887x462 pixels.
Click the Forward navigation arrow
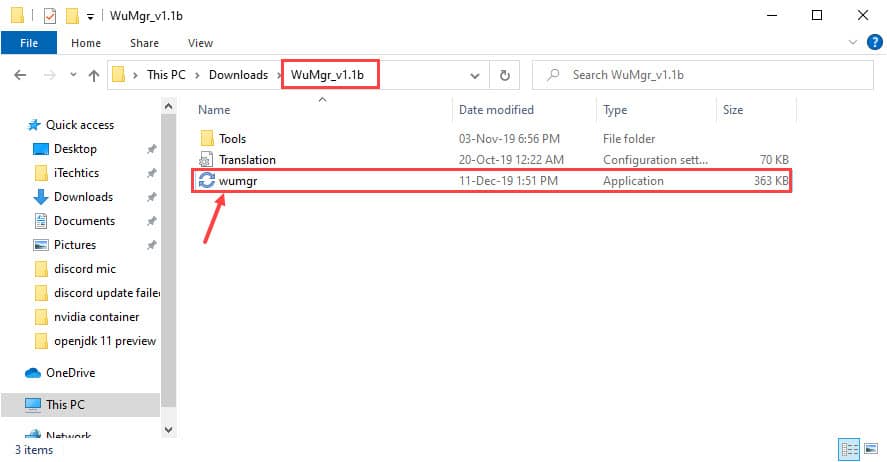(50, 75)
